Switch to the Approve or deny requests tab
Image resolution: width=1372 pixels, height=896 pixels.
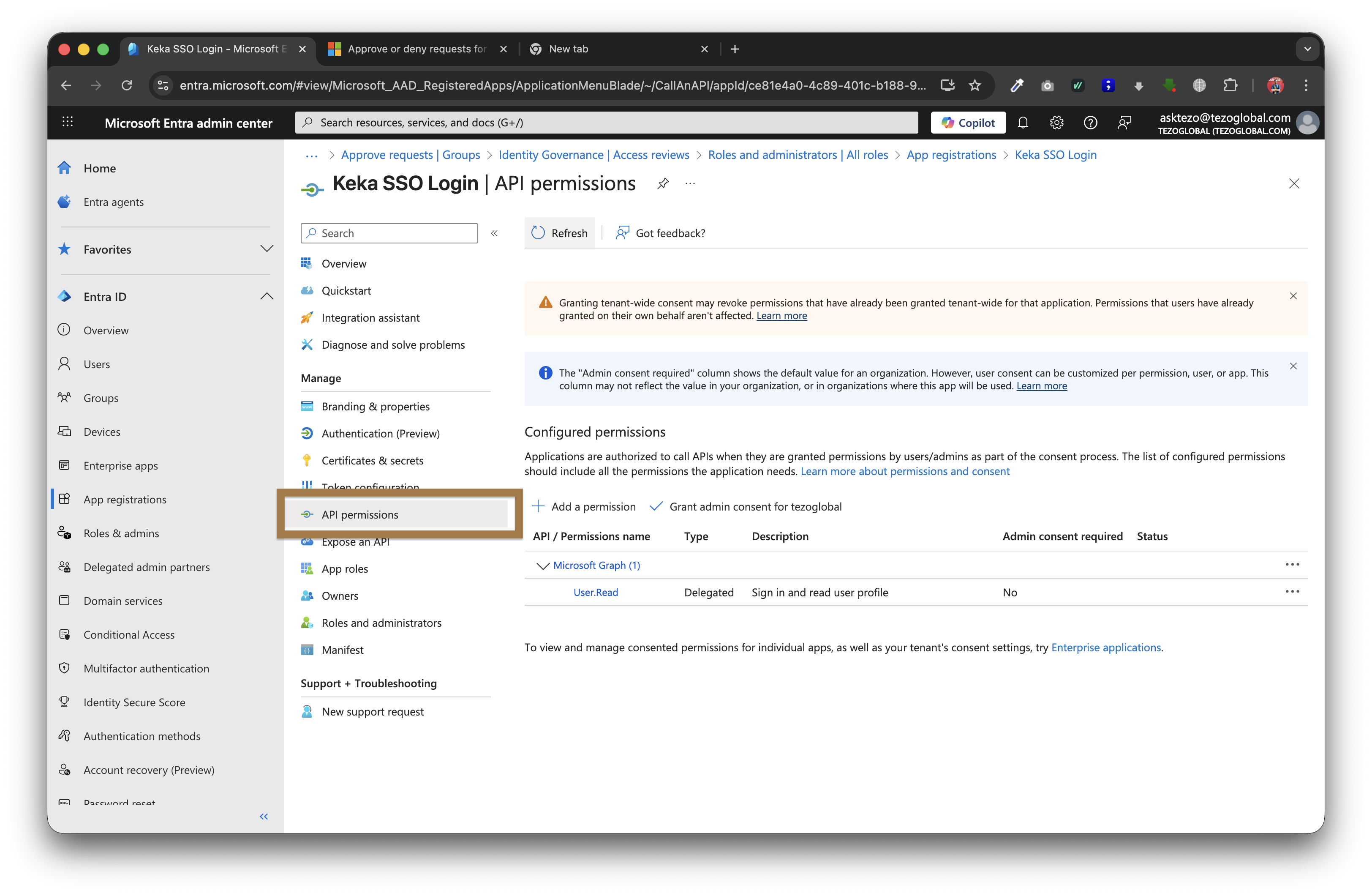416,49
